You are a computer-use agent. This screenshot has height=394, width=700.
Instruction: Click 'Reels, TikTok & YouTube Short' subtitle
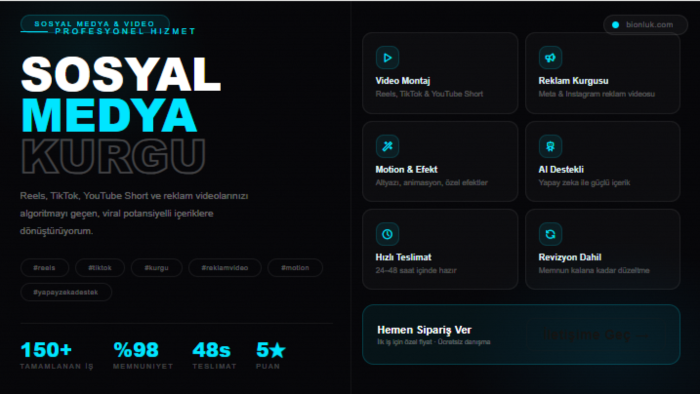coord(429,94)
